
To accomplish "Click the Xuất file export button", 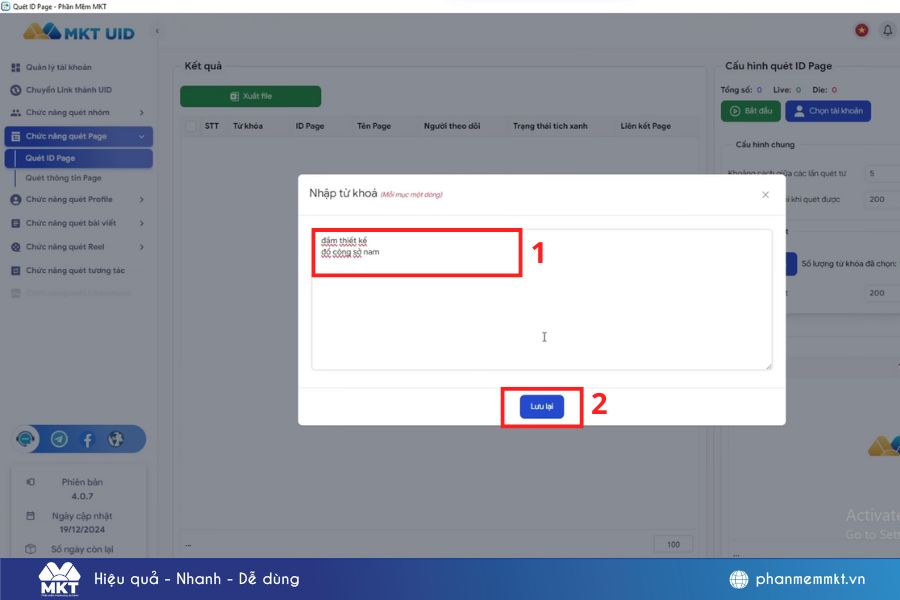I will [x=251, y=96].
